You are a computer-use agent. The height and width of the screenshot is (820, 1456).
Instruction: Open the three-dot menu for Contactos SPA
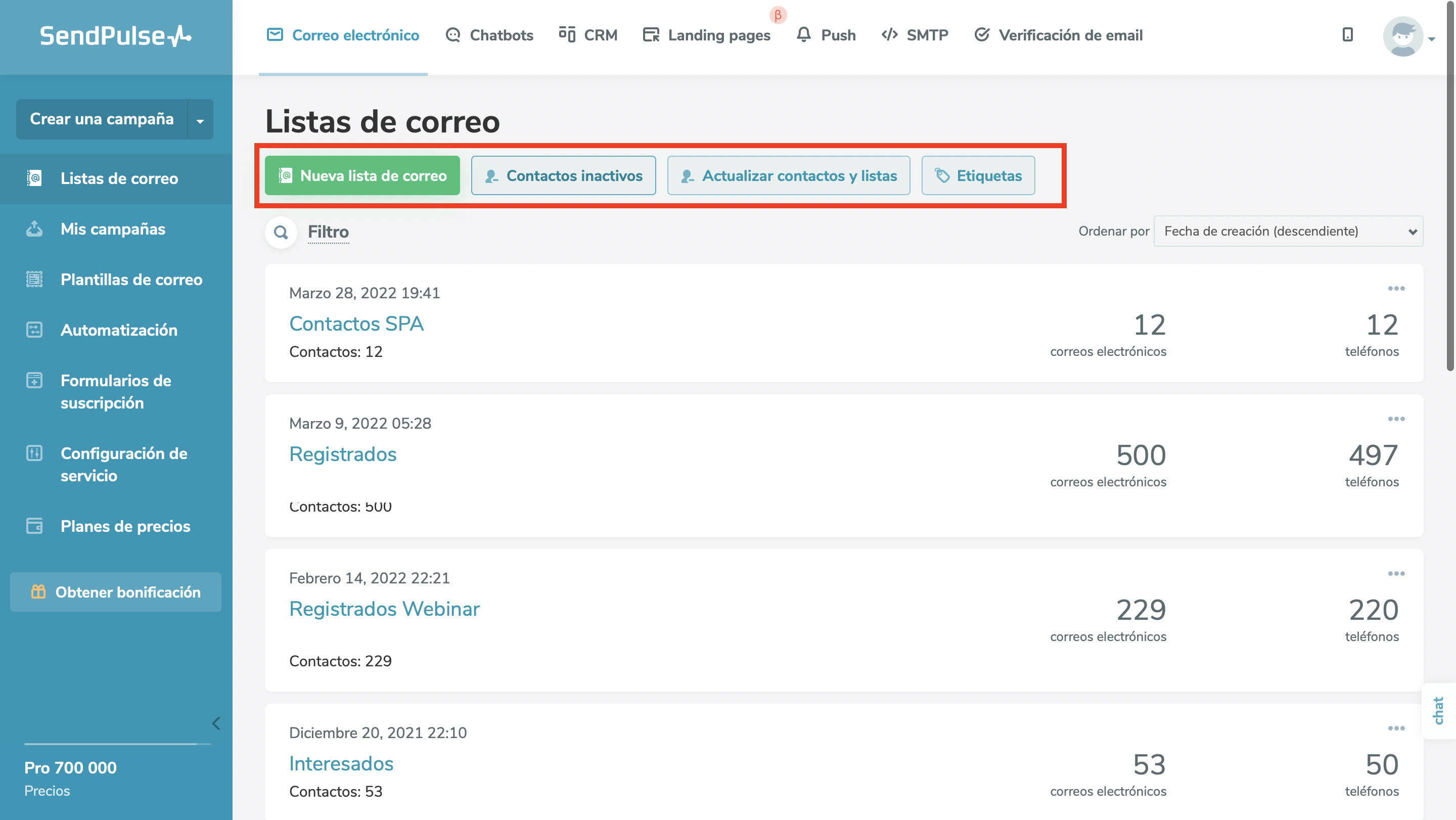point(1396,289)
